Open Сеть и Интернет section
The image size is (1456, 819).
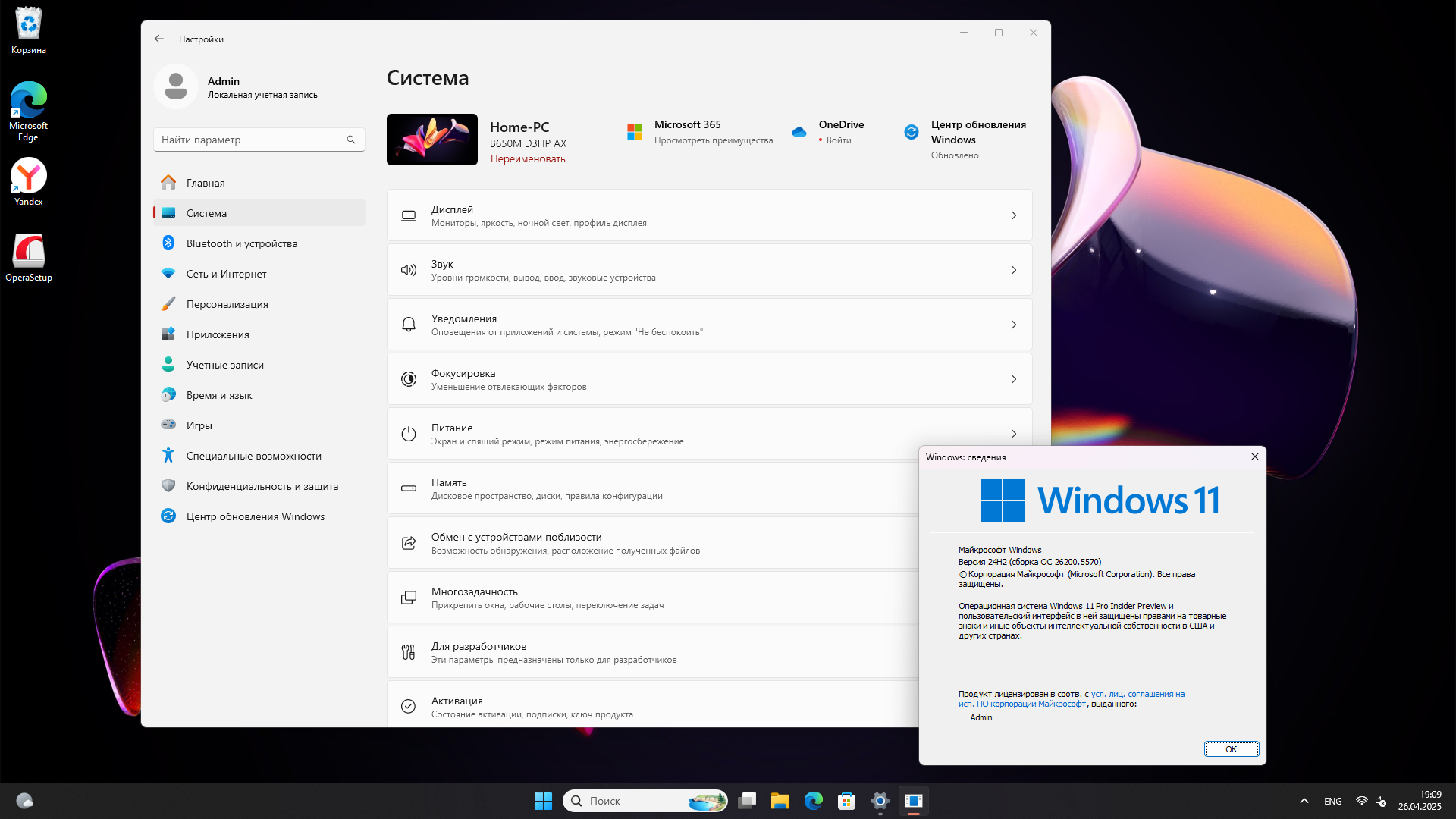tap(226, 274)
